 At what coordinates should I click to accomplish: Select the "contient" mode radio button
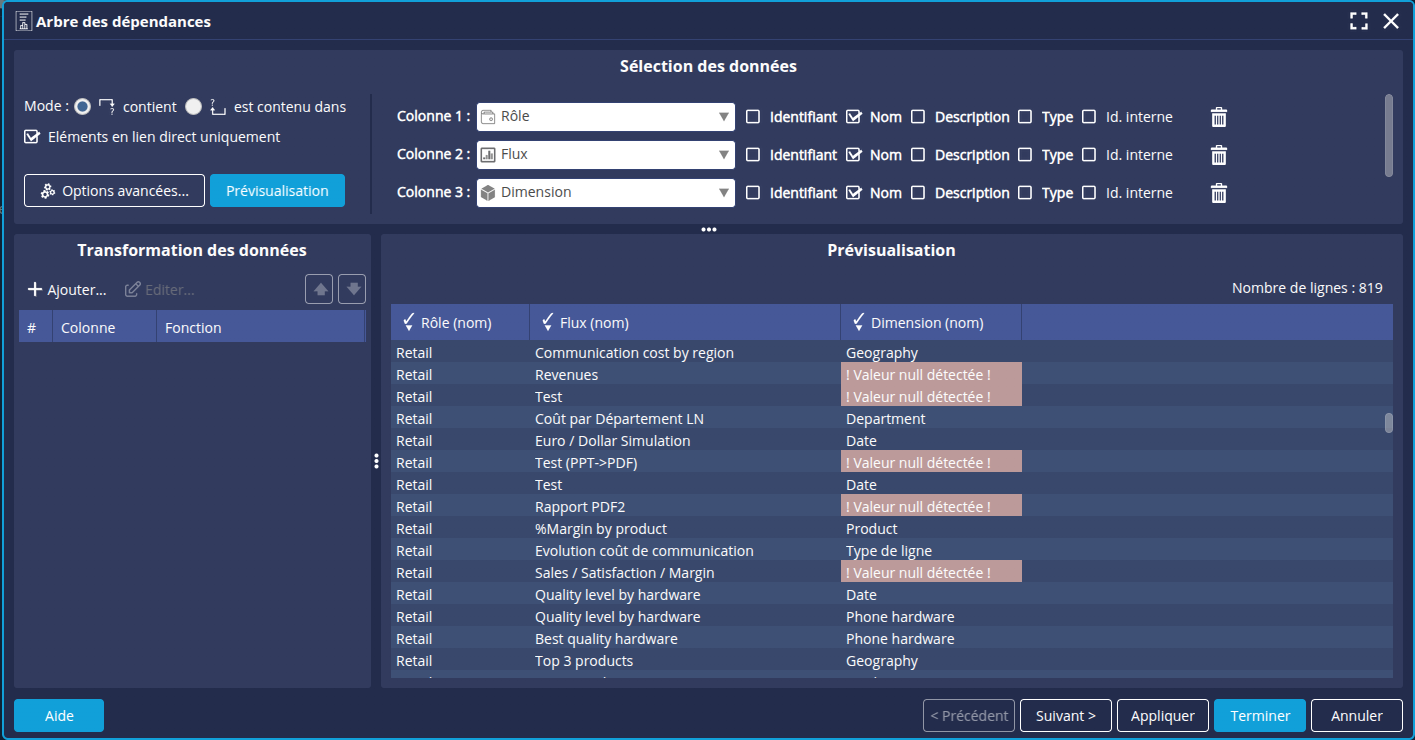82,106
